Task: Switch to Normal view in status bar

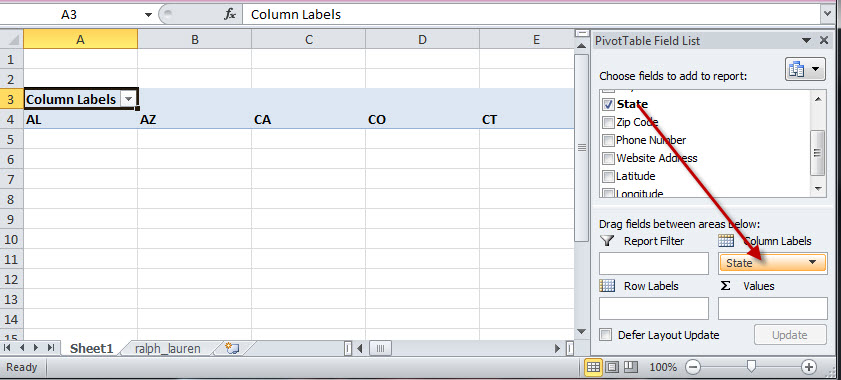Action: tap(593, 367)
